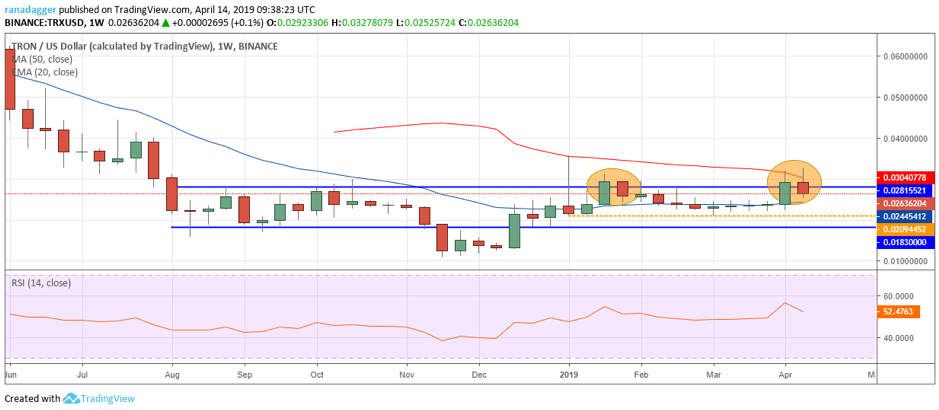939x410 pixels.
Task: Click the Aug label on time axis
Action: click(x=172, y=374)
